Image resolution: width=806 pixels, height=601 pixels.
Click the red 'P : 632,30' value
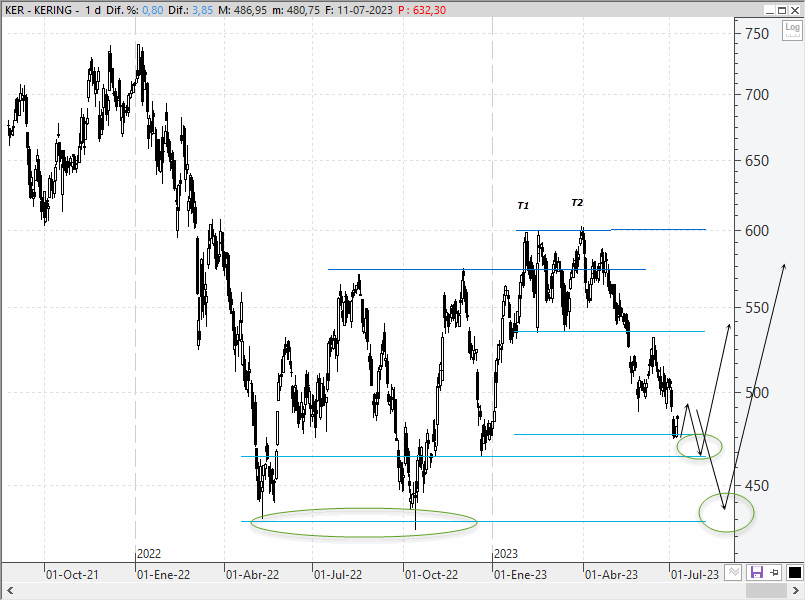[x=422, y=10]
